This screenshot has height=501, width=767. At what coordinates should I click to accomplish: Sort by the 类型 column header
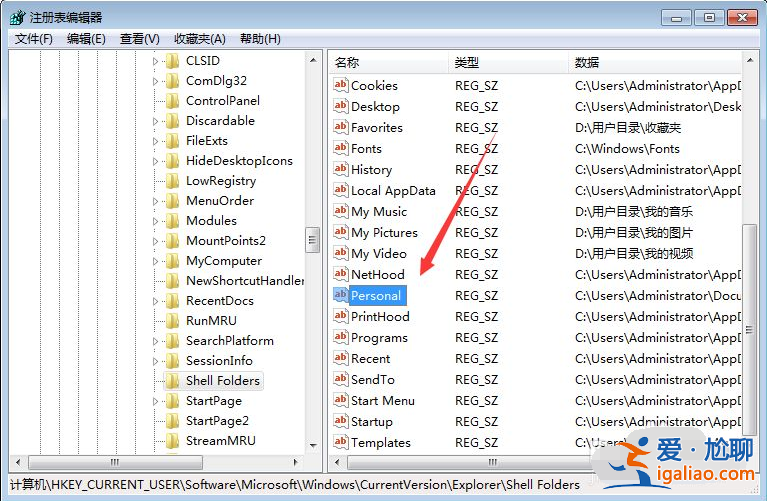click(x=508, y=63)
